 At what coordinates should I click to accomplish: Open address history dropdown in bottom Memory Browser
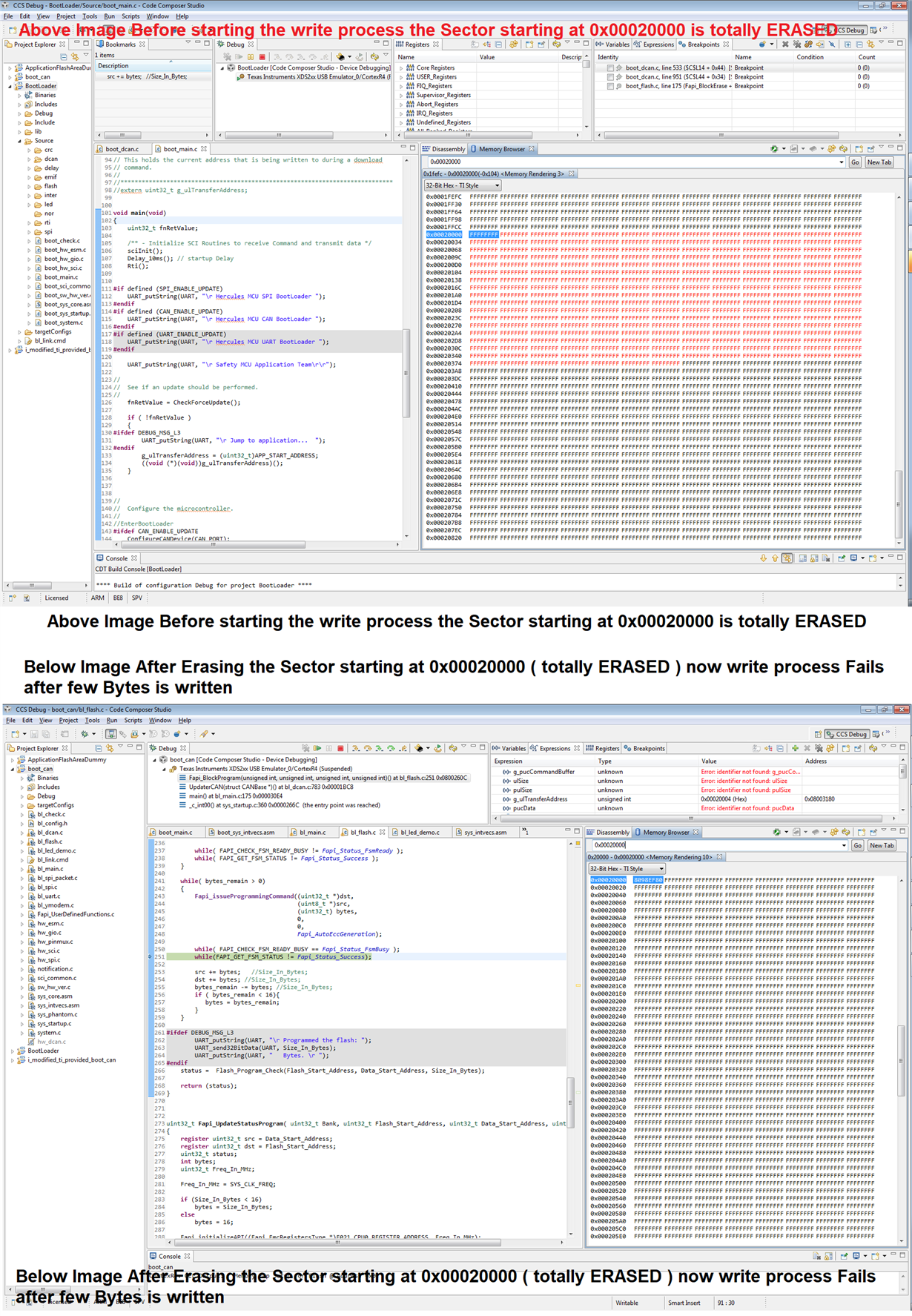pyautogui.click(x=844, y=845)
